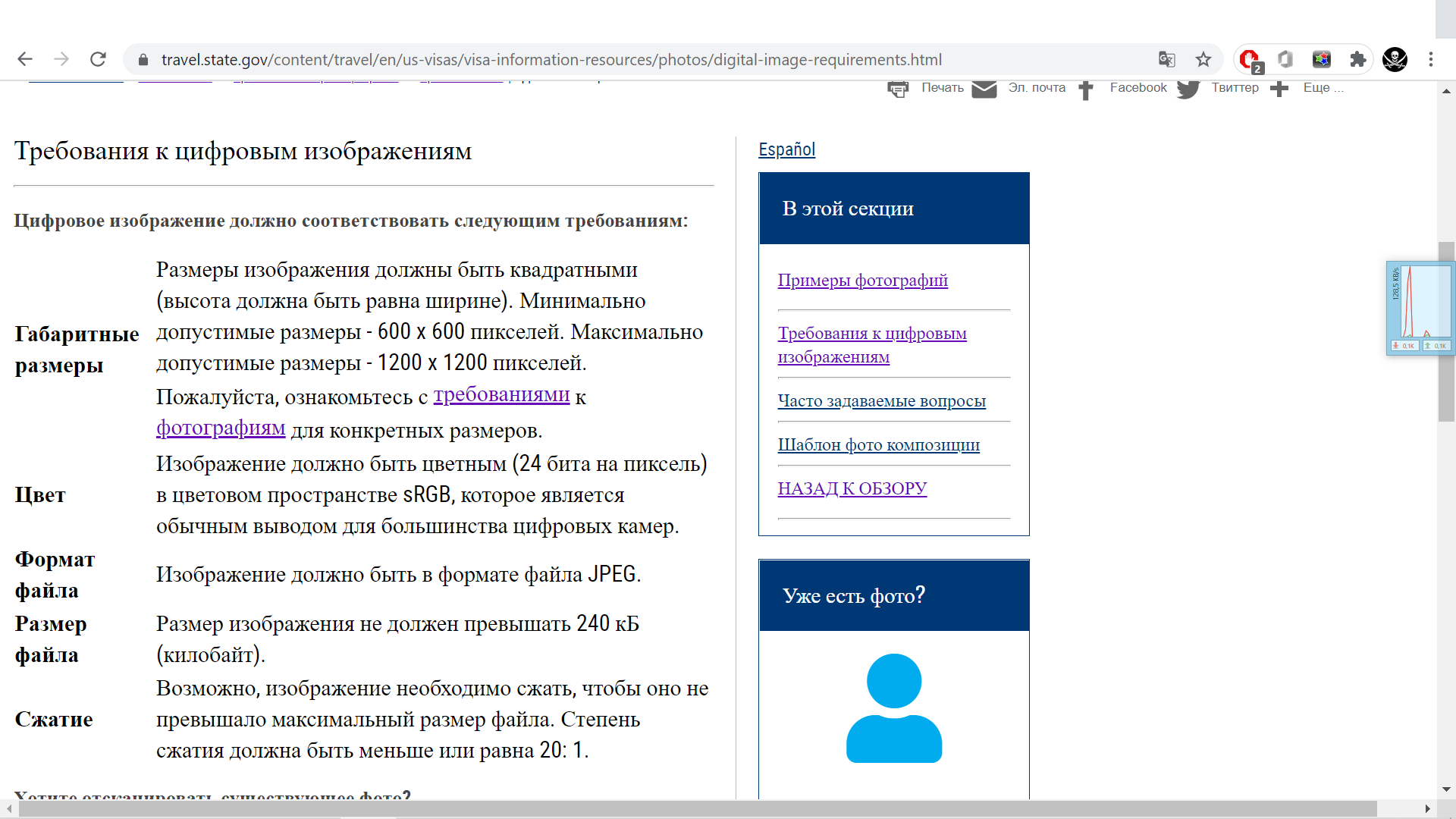Screen dimensions: 1456x819
Task: Click the Уже есть фото? panel header
Action: point(894,595)
